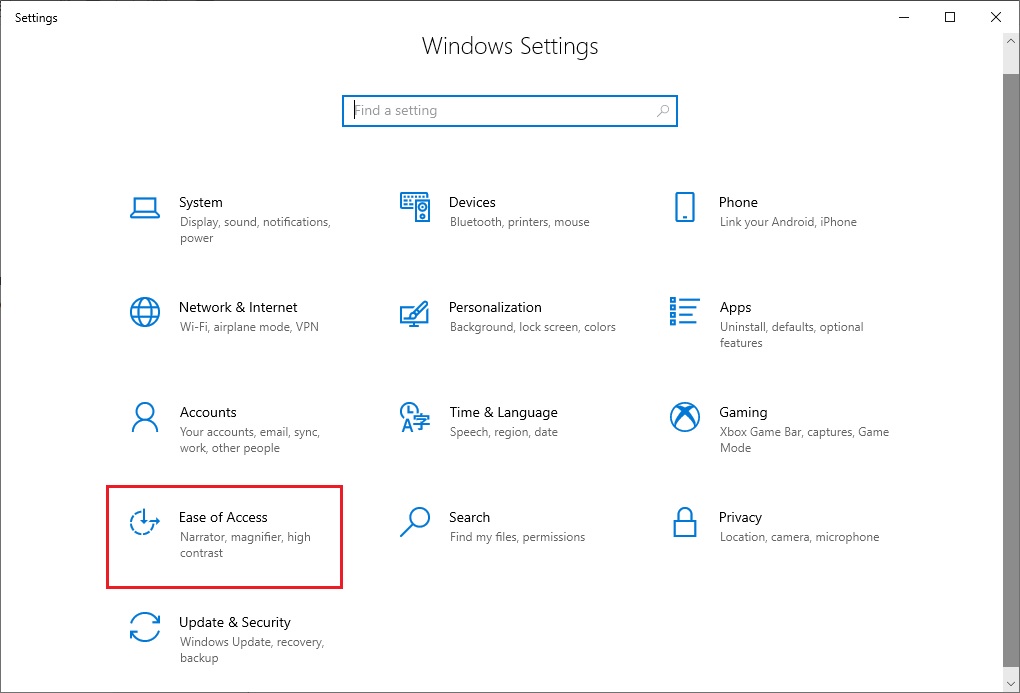Open Apps using its list icon
Image resolution: width=1020 pixels, height=693 pixels.
coord(684,312)
